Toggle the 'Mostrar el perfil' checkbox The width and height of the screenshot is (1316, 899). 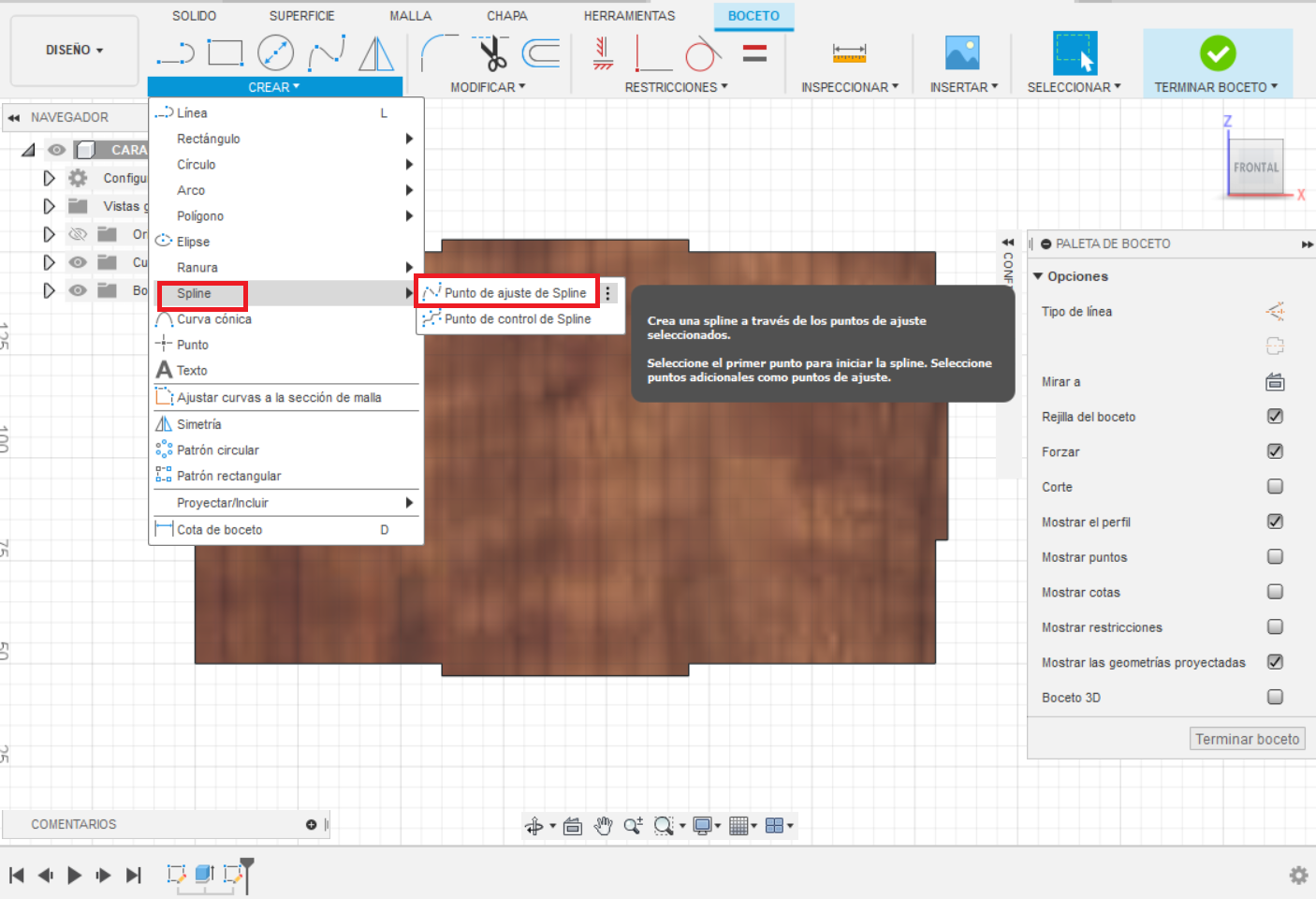[x=1275, y=522]
